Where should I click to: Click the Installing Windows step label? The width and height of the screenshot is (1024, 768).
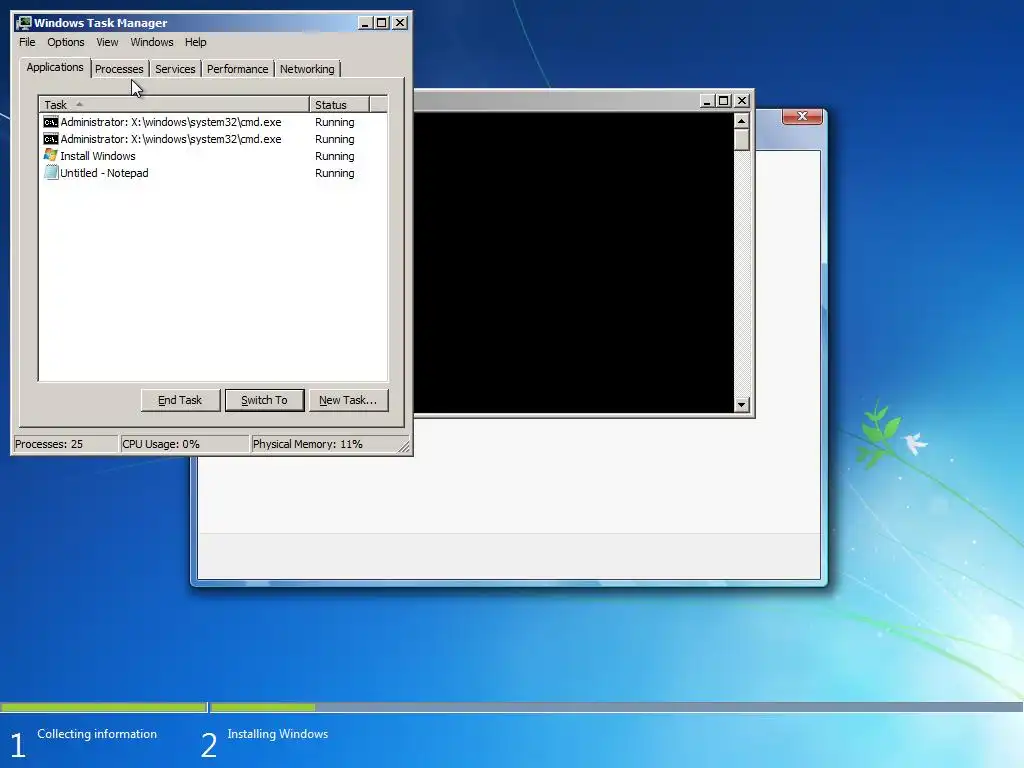[278, 734]
